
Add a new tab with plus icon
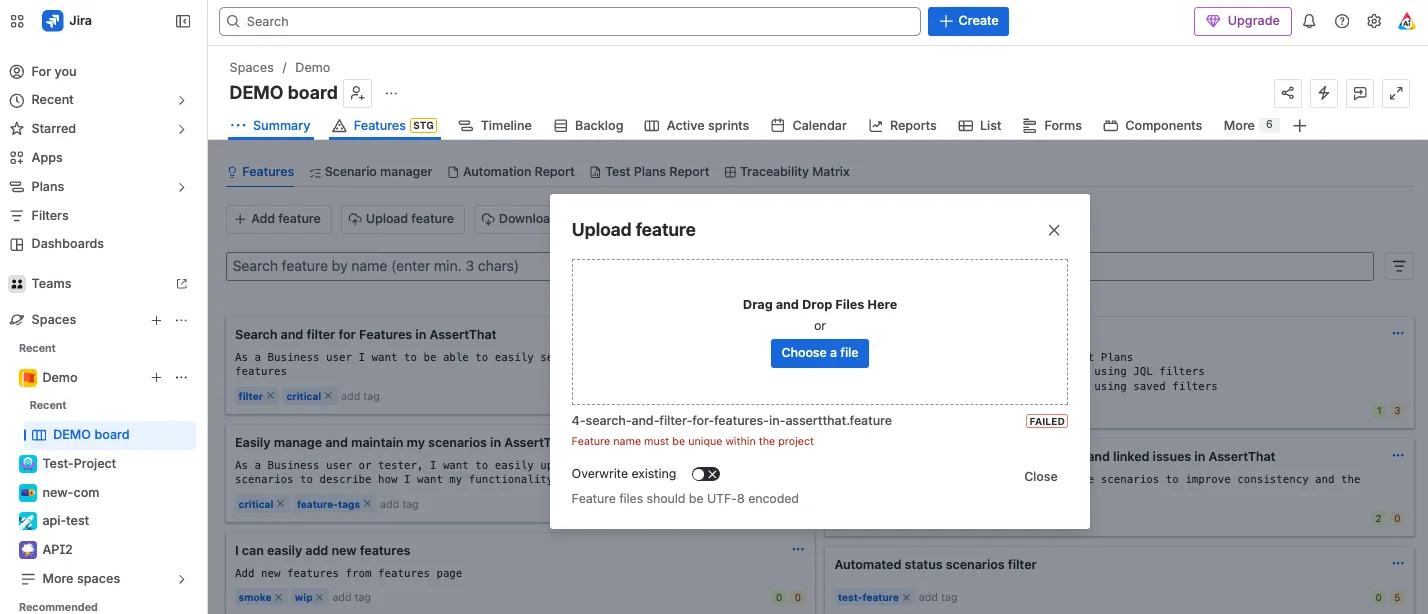coord(1299,125)
